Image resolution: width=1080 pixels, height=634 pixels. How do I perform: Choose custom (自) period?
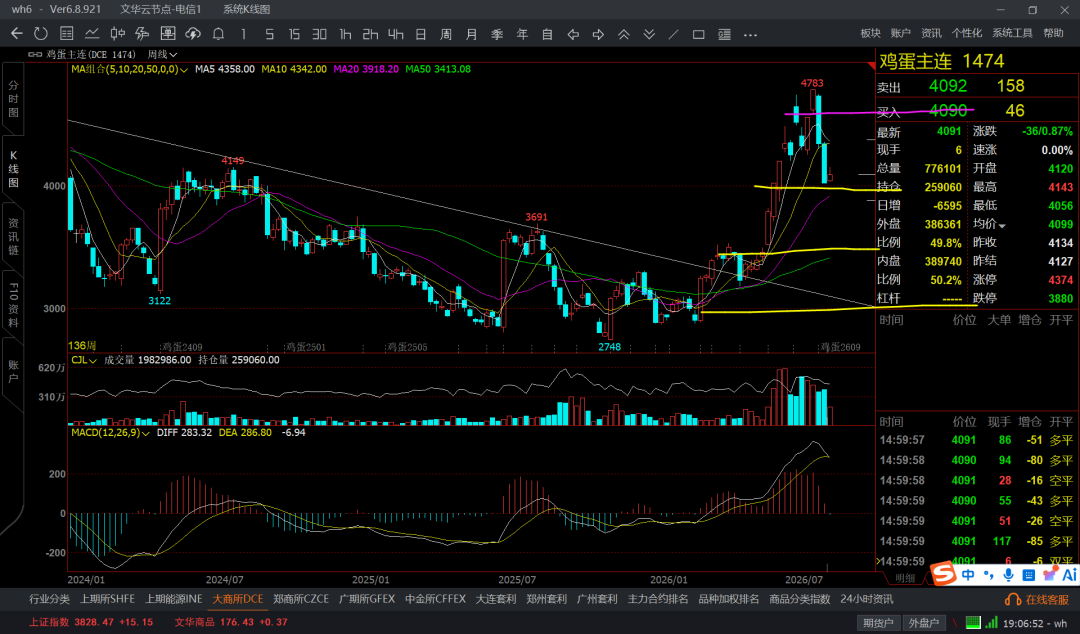click(547, 34)
